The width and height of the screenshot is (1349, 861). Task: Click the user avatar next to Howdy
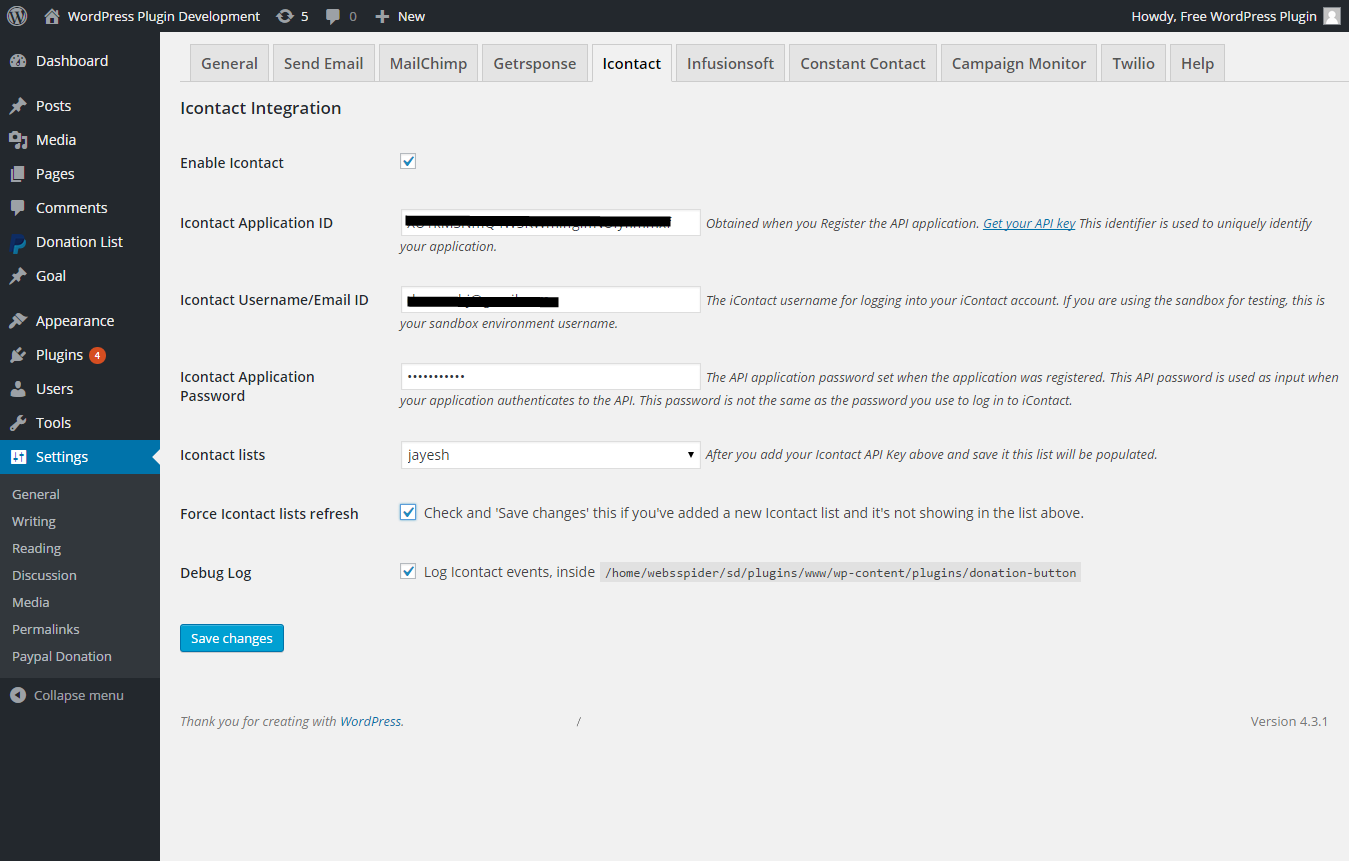point(1332,16)
